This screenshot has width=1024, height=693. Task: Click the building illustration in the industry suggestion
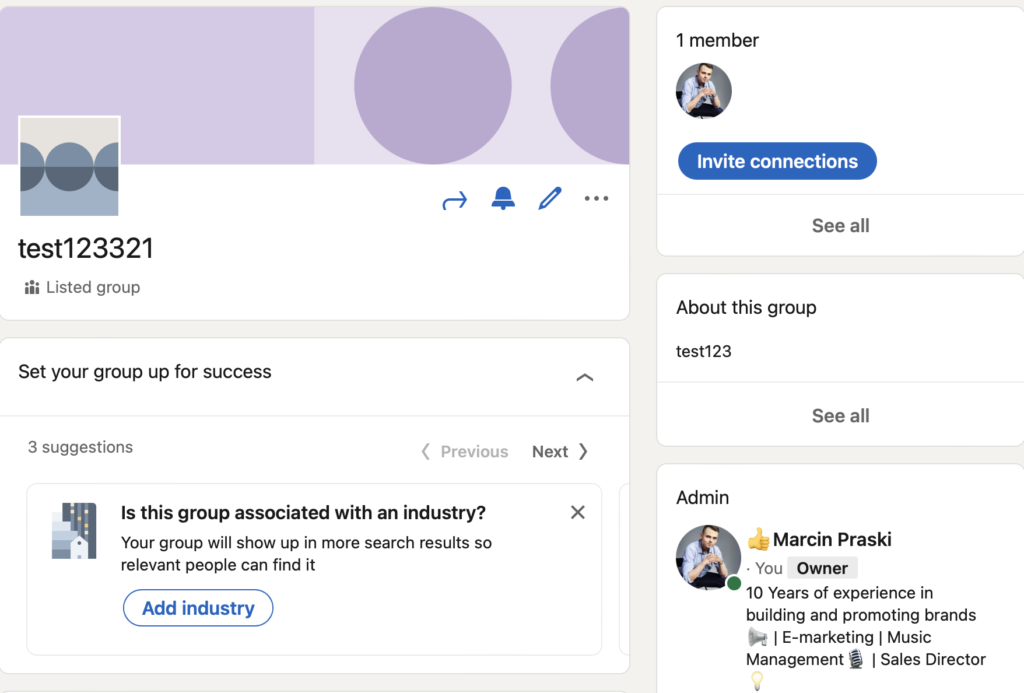(x=74, y=531)
